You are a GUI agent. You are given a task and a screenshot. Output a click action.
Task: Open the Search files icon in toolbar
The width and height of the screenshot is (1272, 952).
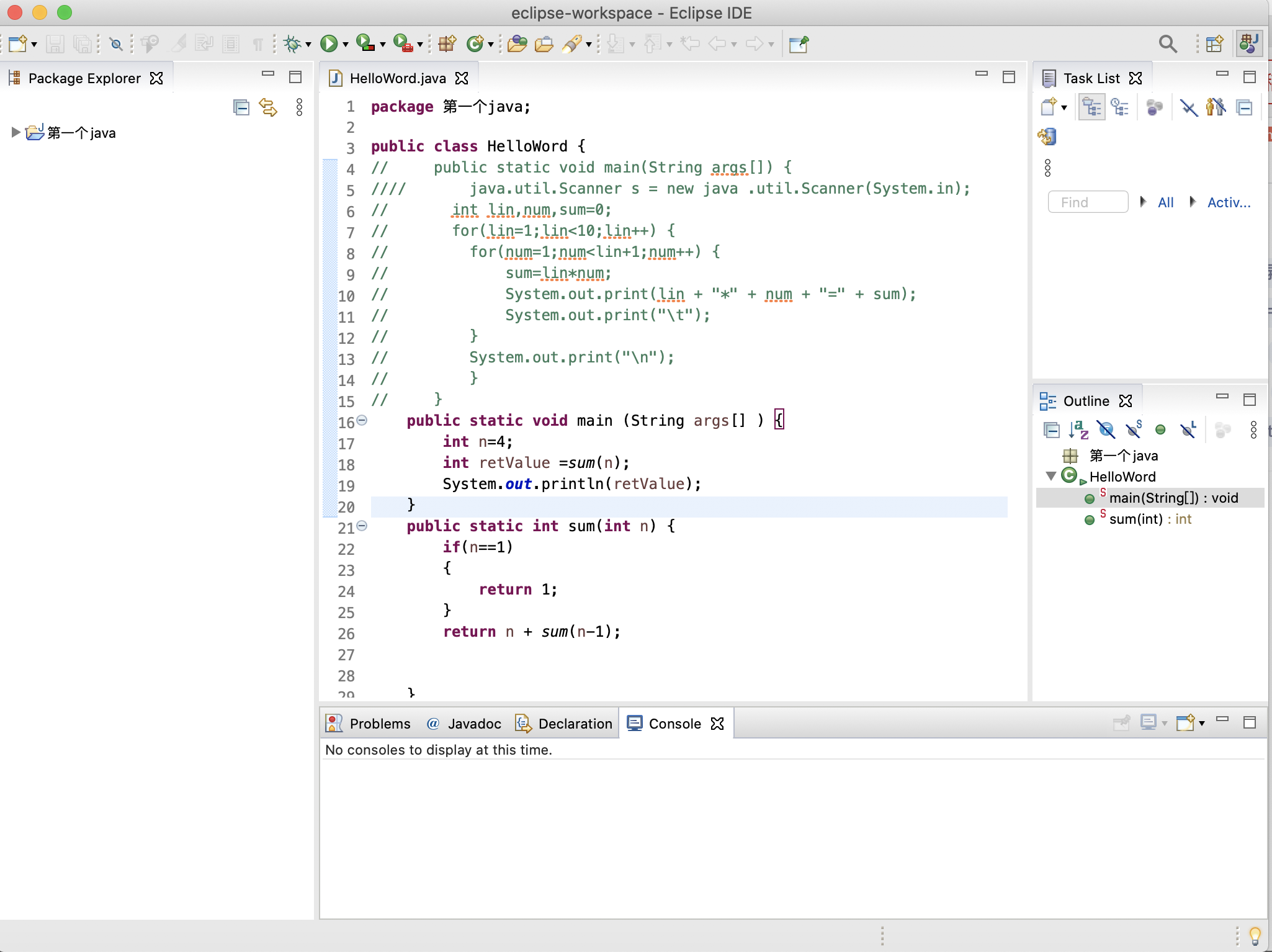tap(1167, 43)
